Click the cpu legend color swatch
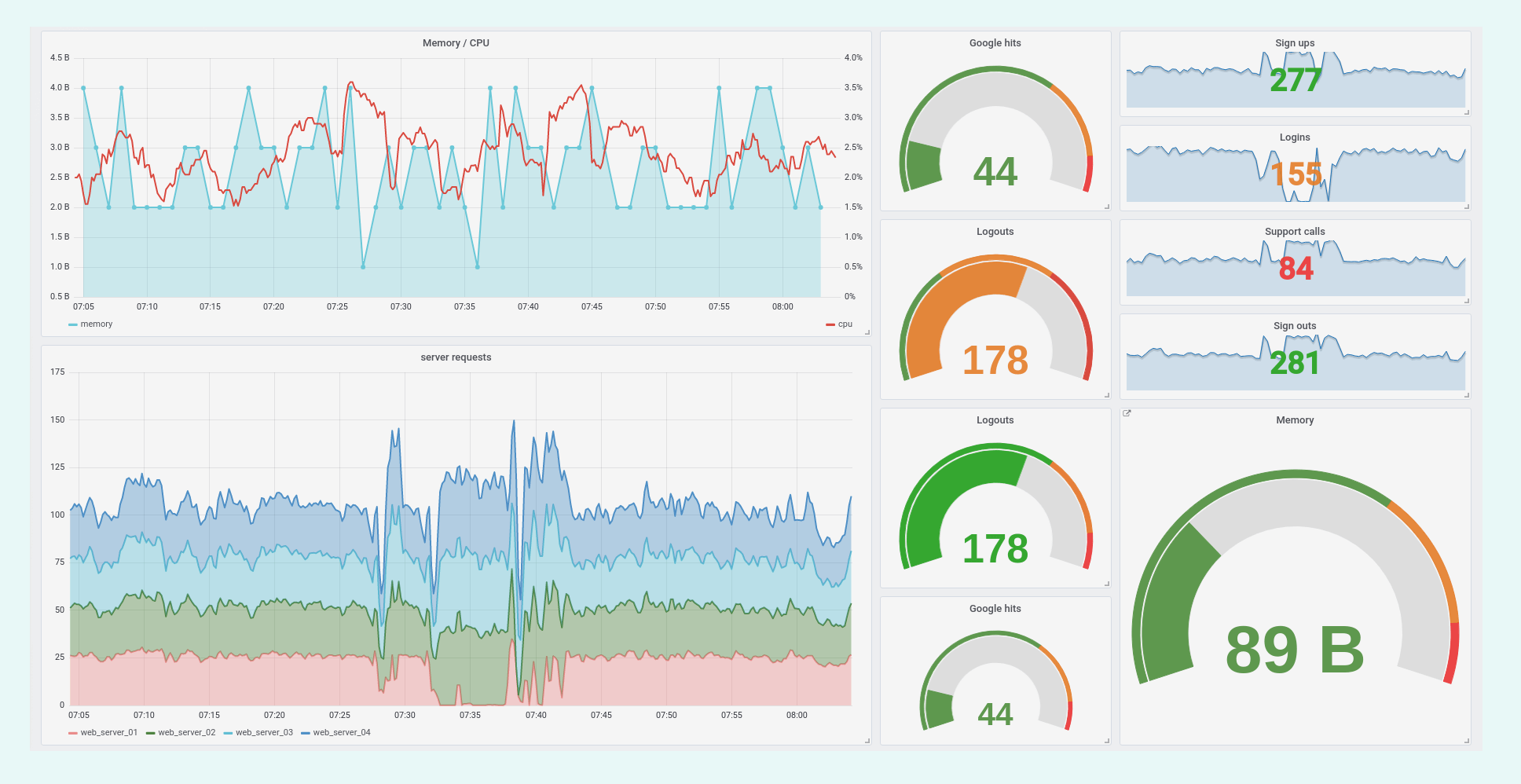 click(x=830, y=324)
